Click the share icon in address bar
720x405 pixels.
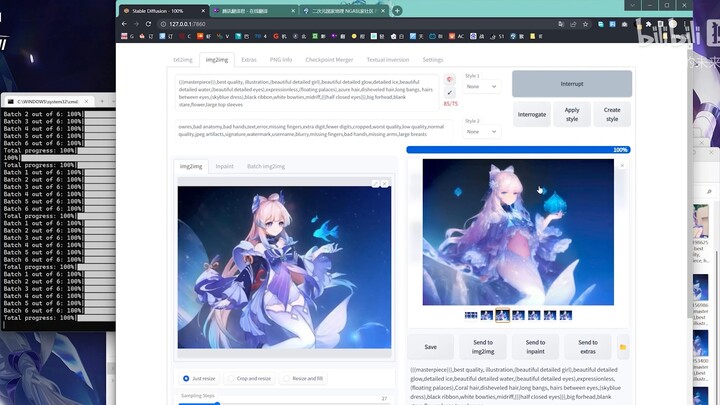tap(573, 24)
